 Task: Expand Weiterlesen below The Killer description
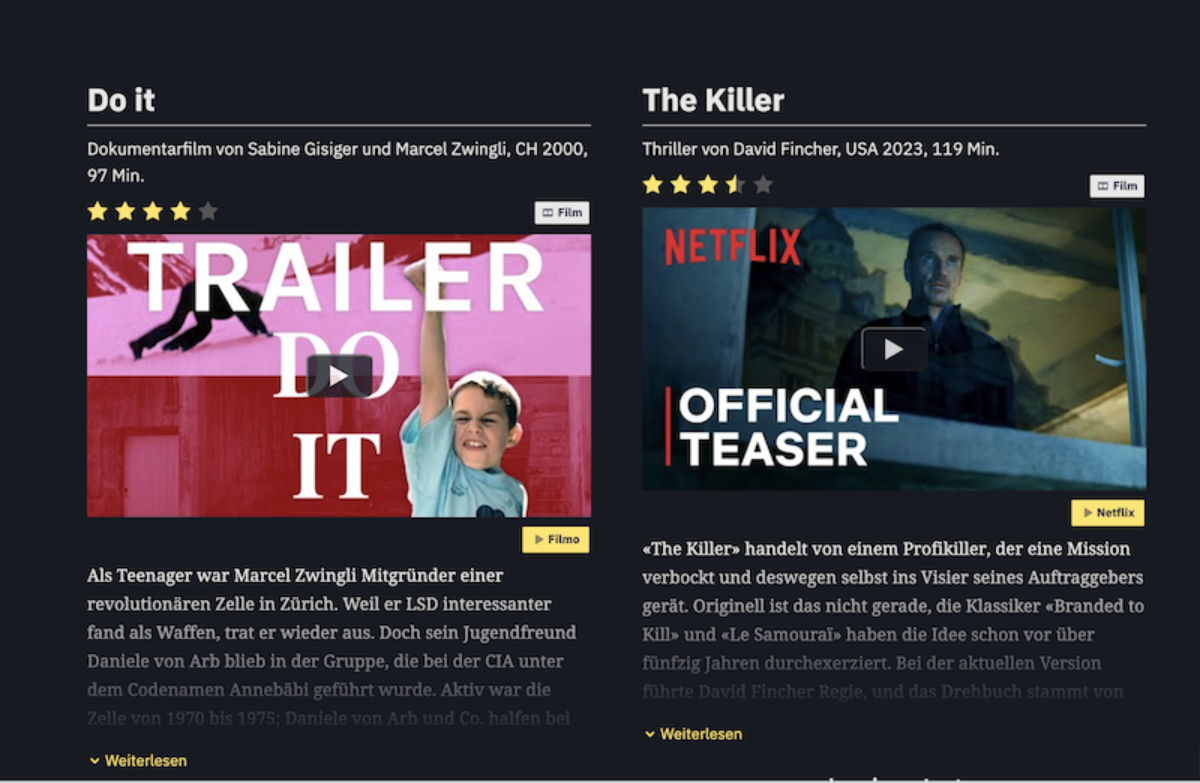coord(693,734)
